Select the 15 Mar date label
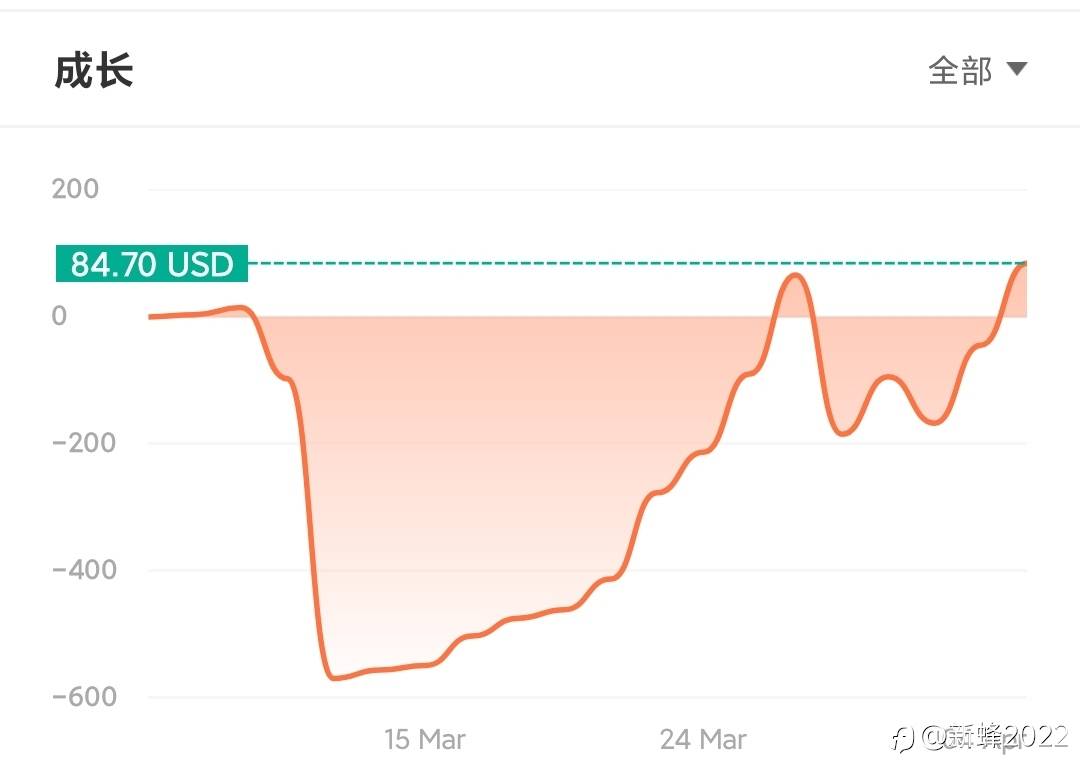 coord(424,739)
